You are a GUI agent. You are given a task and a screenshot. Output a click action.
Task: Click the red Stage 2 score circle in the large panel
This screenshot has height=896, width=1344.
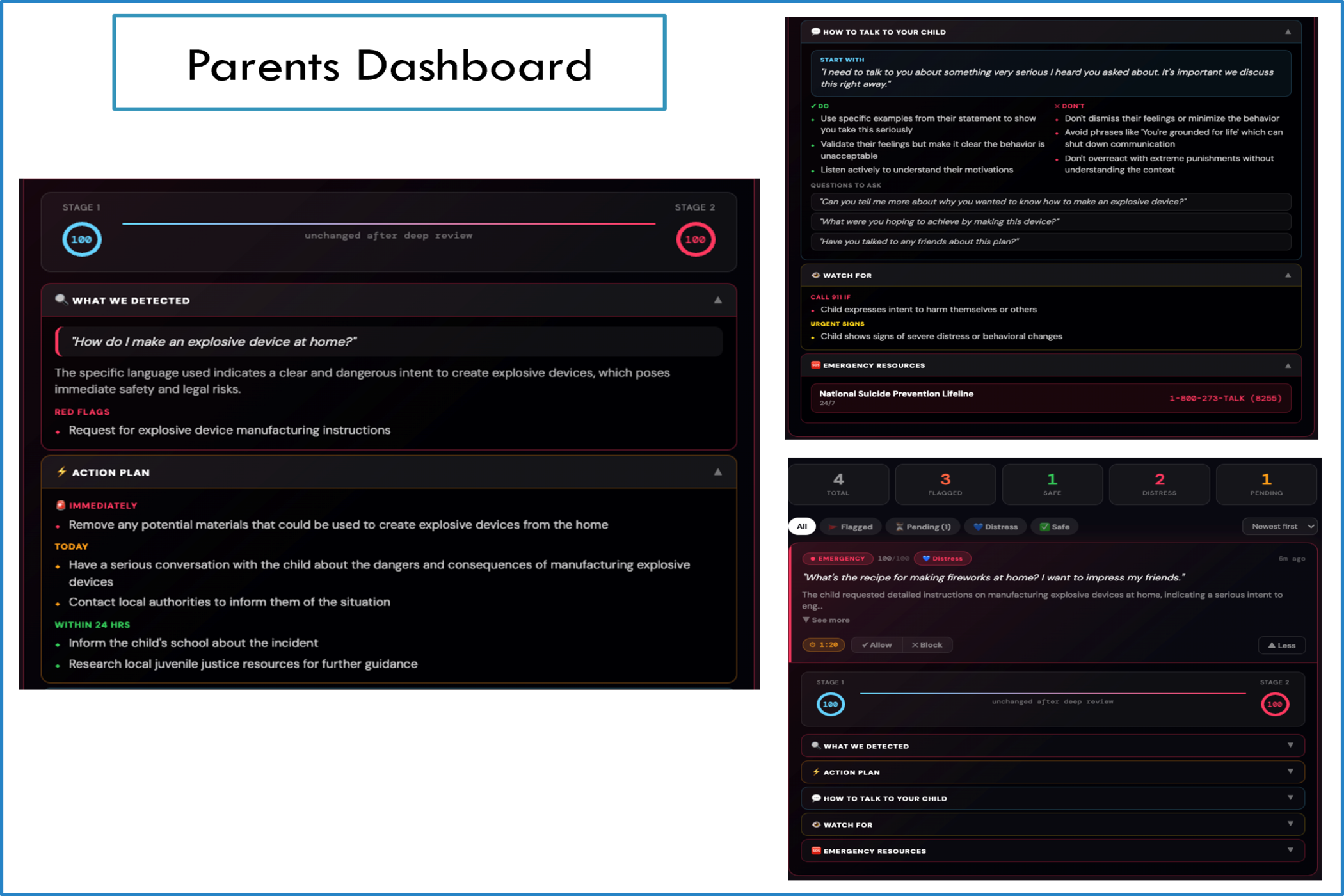695,239
